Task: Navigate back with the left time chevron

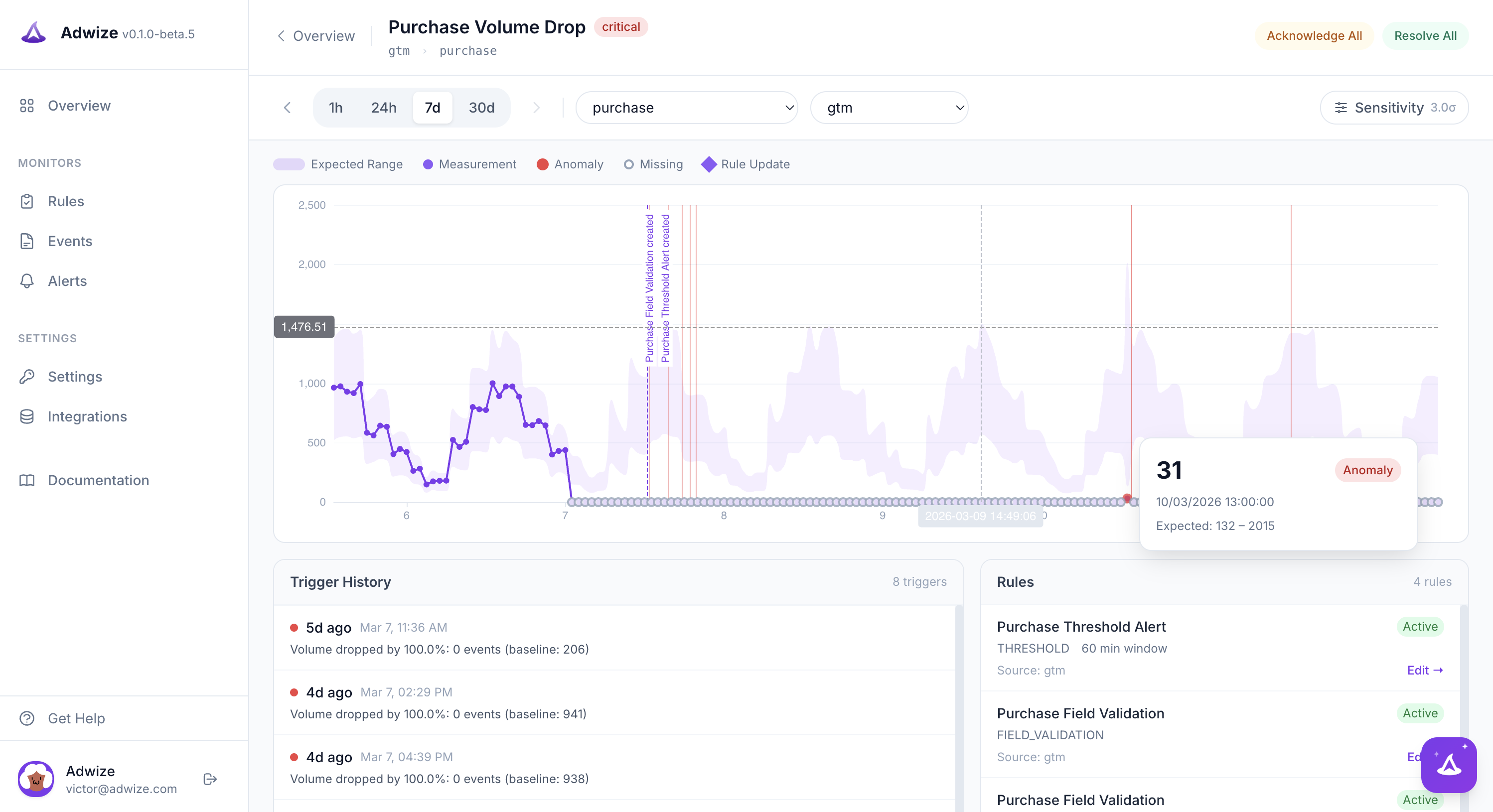Action: (x=288, y=107)
